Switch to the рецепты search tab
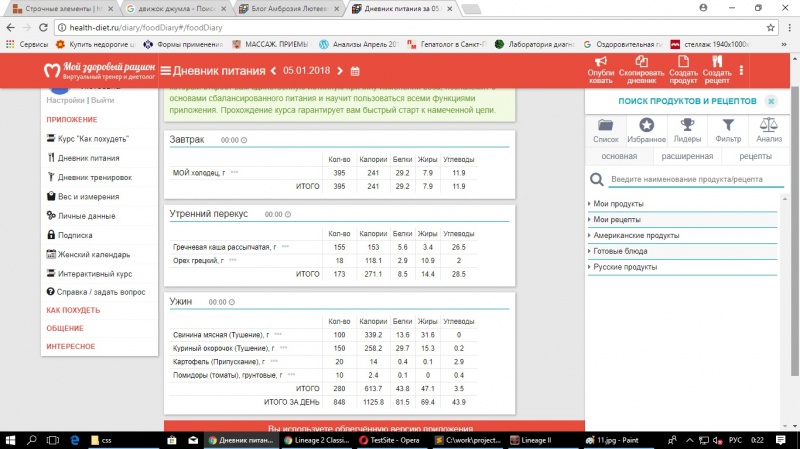The width and height of the screenshot is (800, 449). [x=754, y=156]
